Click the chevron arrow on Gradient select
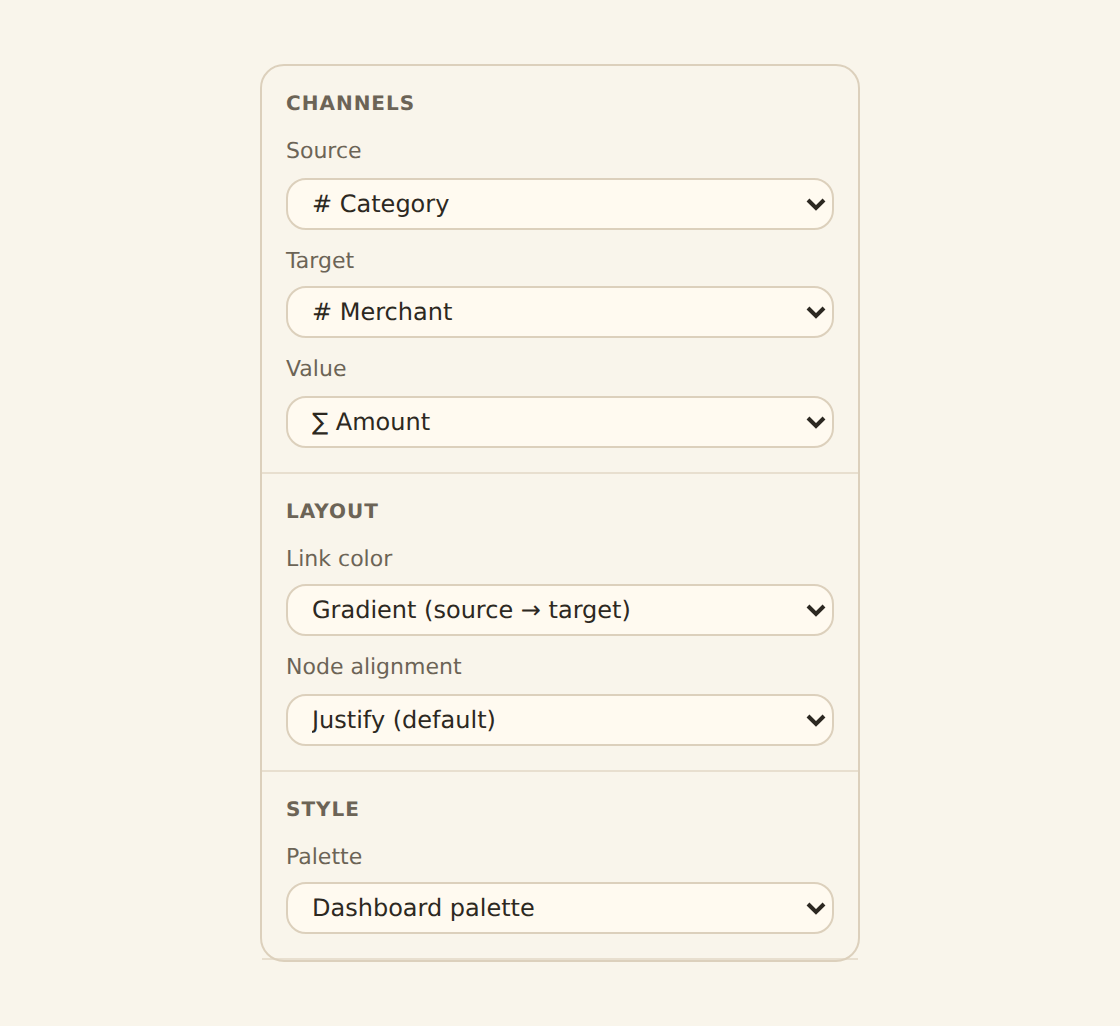Viewport: 1120px width, 1026px height. [815, 610]
